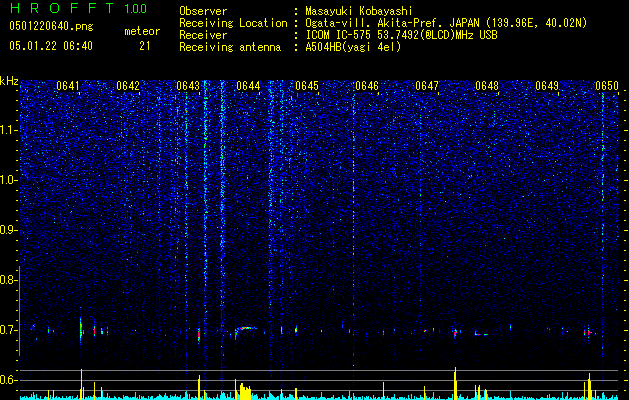The image size is (629, 400).
Task: Click the Receiving antenna field label
Action: pos(230,47)
